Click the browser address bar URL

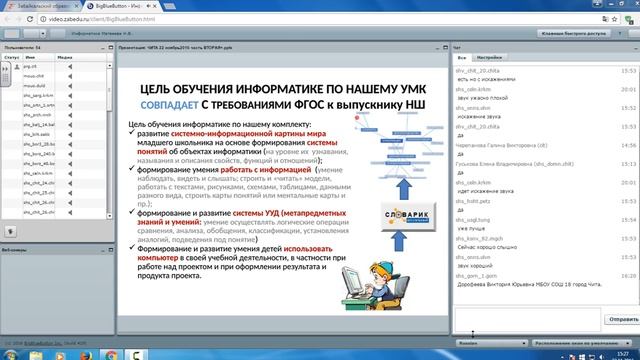click(102, 19)
